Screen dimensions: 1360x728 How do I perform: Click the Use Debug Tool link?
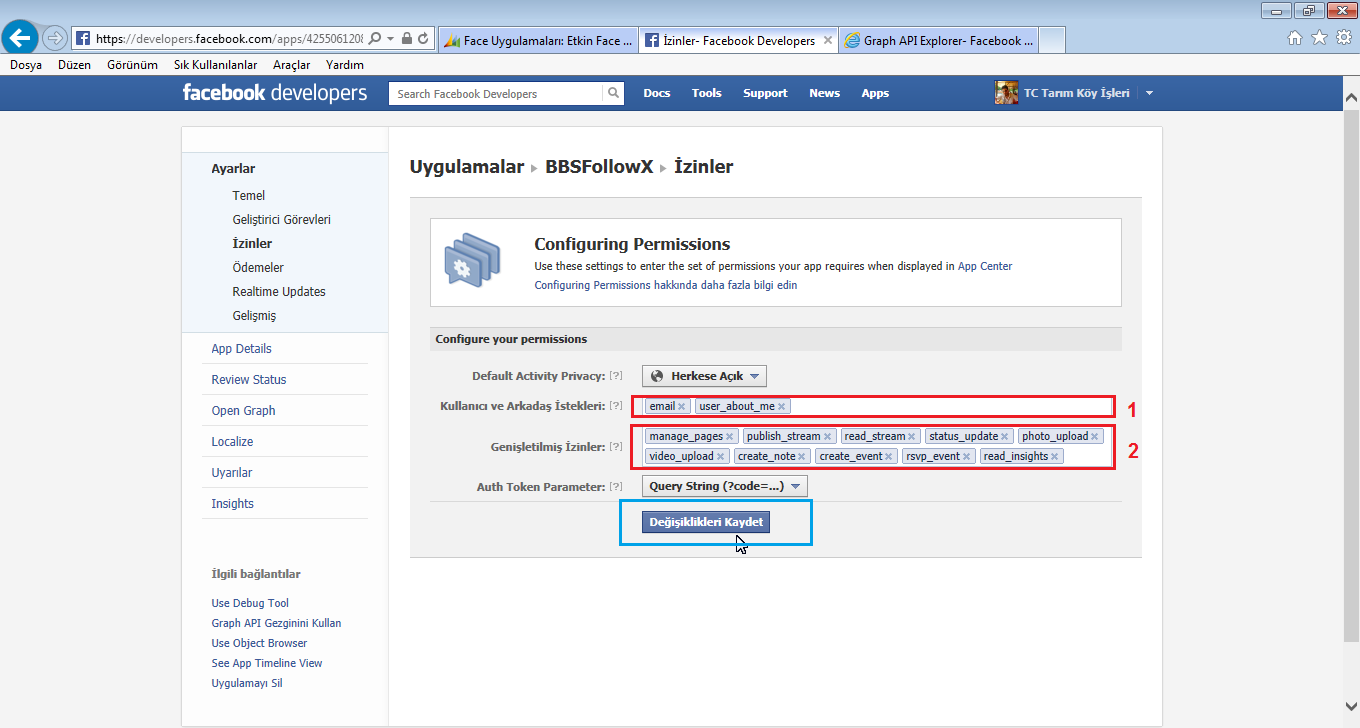tap(250, 603)
